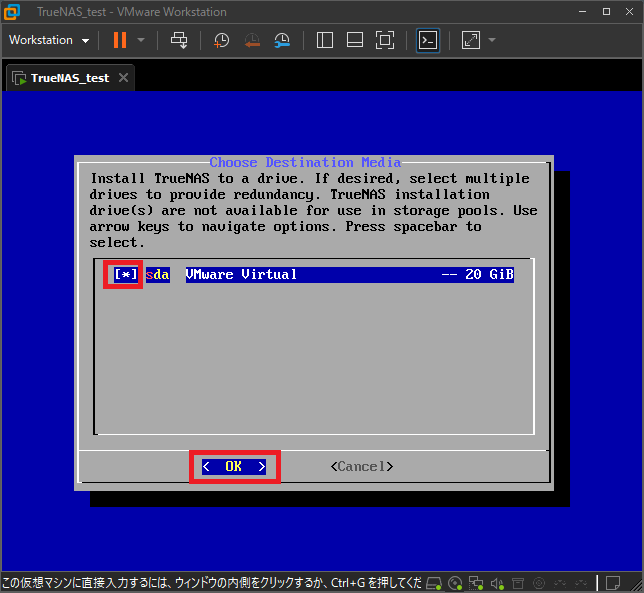Select the TrueNAS_test tab

coord(70,78)
